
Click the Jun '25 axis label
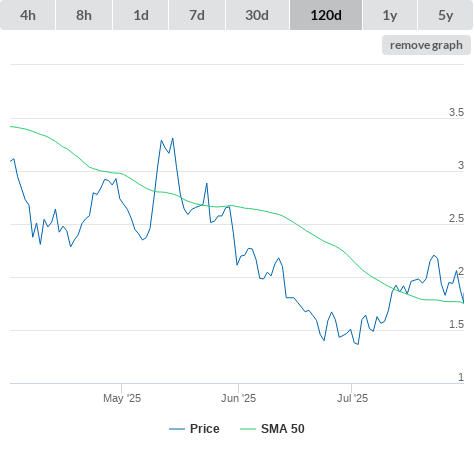click(x=238, y=398)
